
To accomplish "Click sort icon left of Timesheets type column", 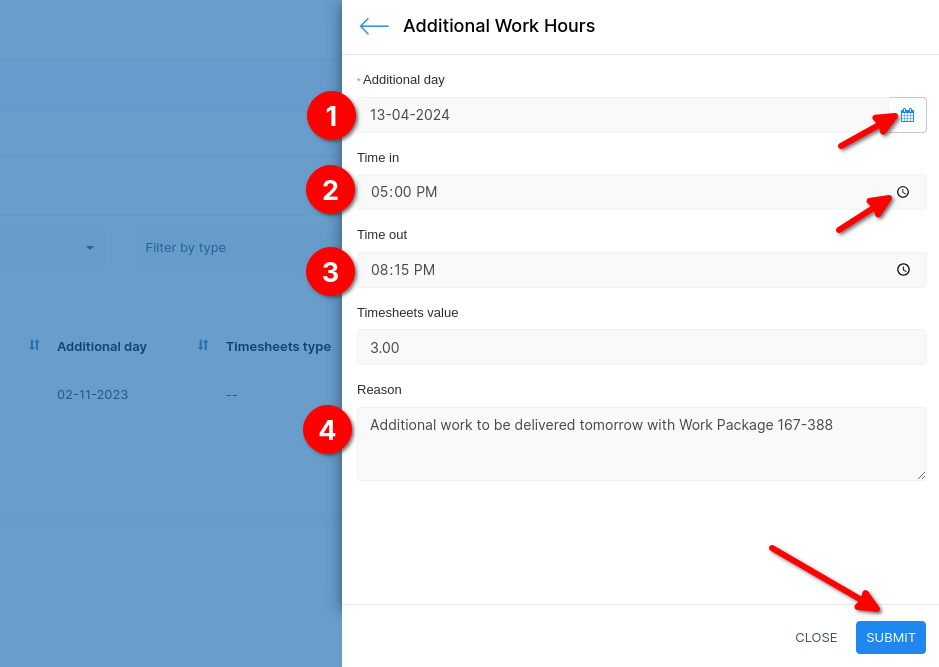I will point(203,345).
